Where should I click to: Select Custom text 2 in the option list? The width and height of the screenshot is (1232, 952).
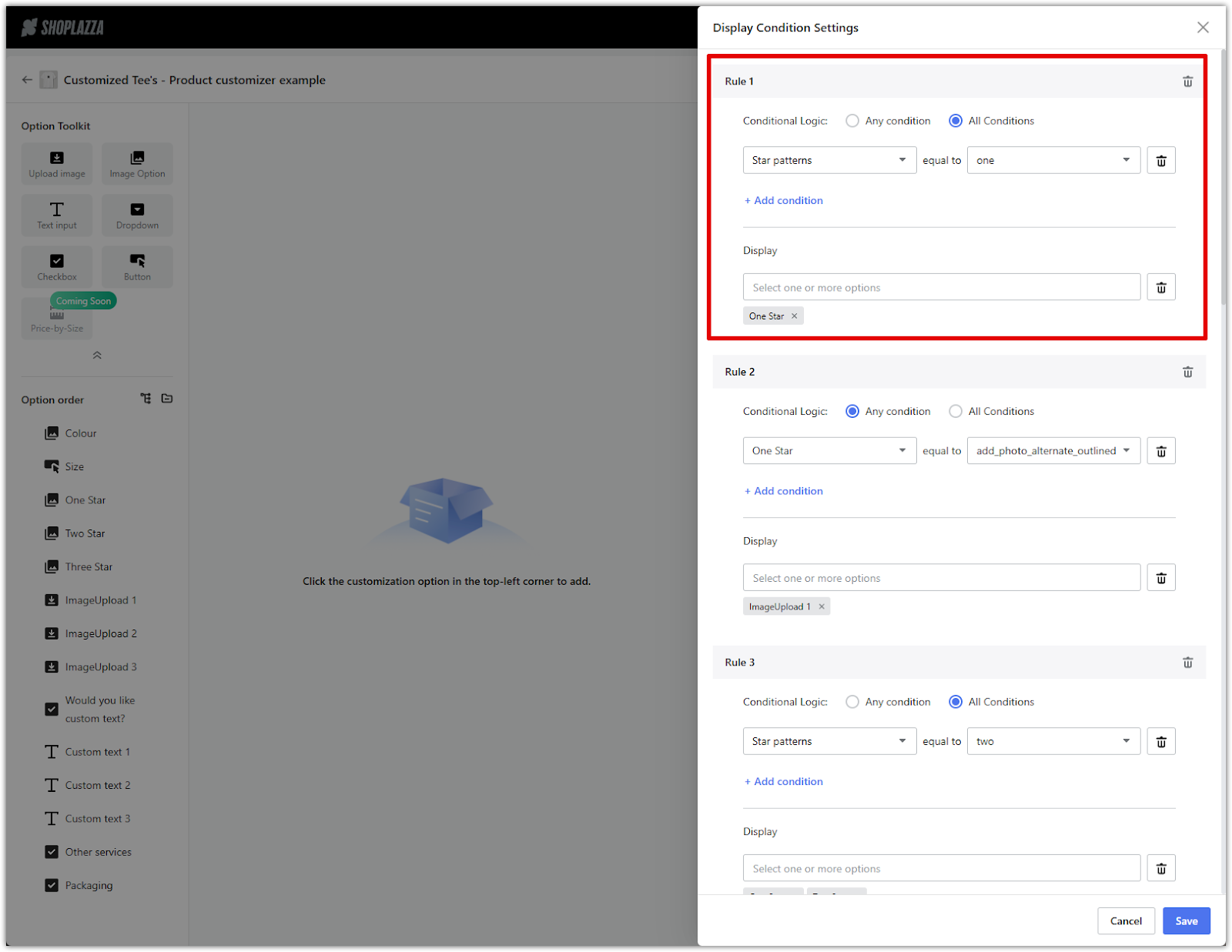coord(97,785)
